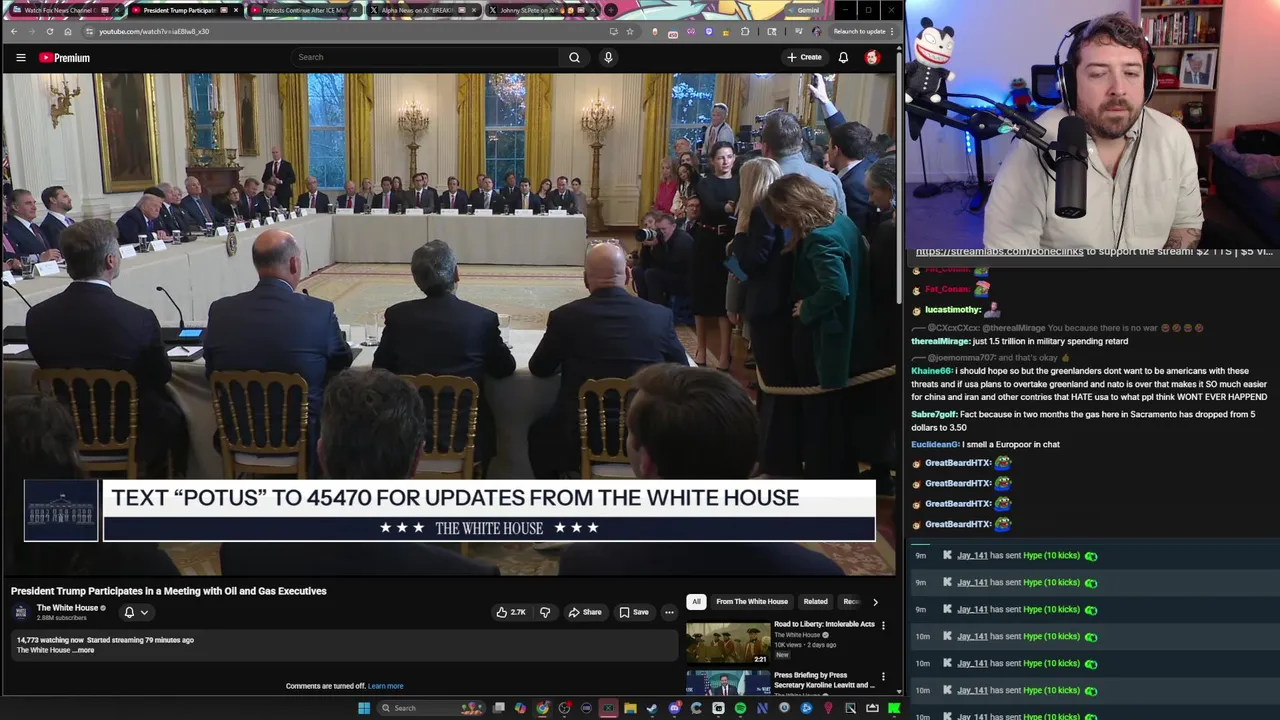Select the All filter chip
Screen dimensions: 1280x720
pyautogui.click(x=696, y=601)
